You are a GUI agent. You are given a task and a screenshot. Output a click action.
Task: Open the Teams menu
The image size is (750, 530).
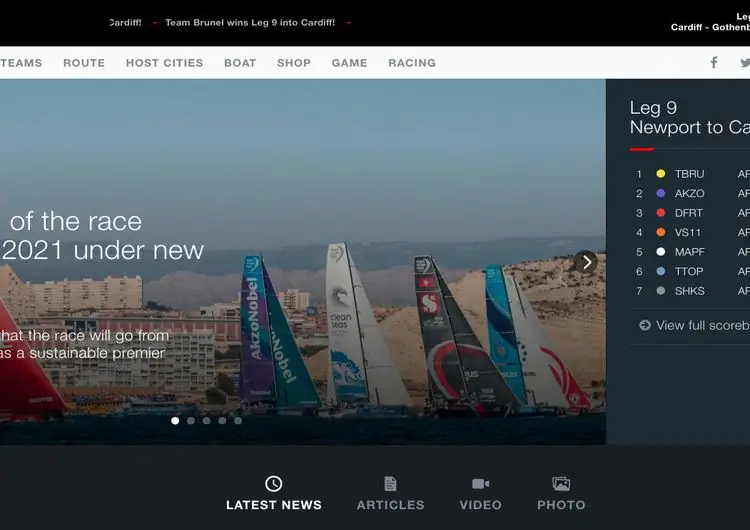[x=21, y=63]
